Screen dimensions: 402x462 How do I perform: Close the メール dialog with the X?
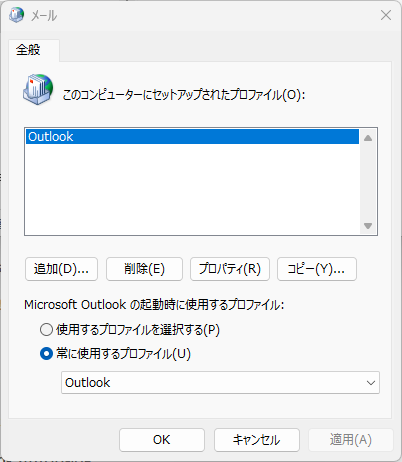tap(386, 15)
